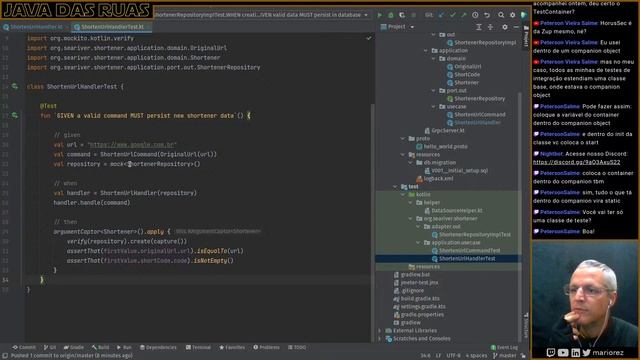The height and width of the screenshot is (360, 640).
Task: Open DataSourceHelper.kt file
Action: [453, 211]
